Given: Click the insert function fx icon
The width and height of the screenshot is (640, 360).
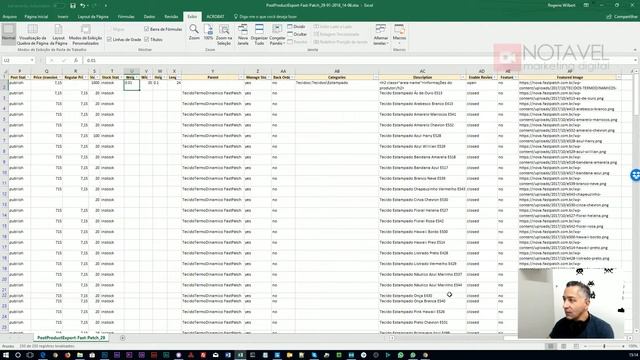Looking at the screenshot, I should tap(76, 60).
